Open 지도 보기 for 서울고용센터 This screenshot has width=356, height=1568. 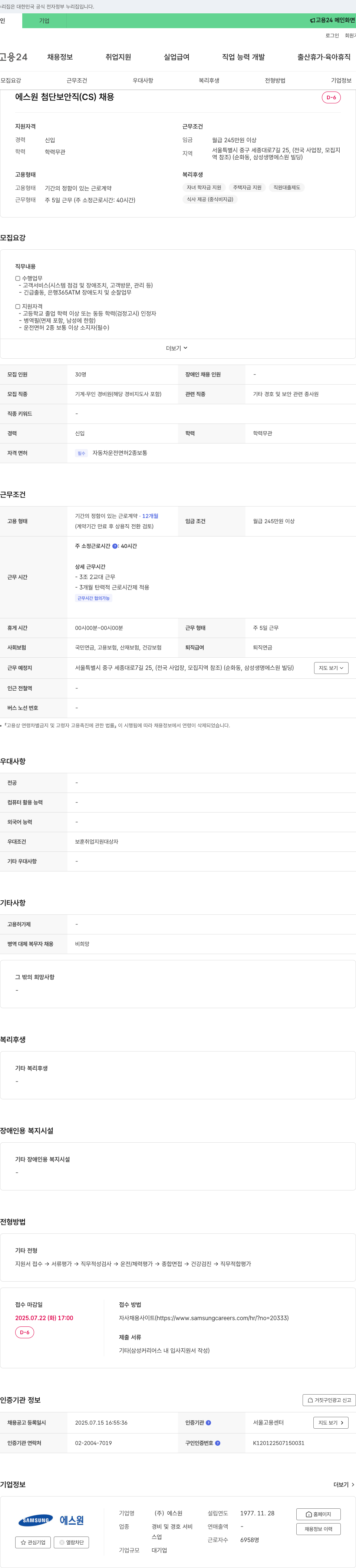(x=331, y=1422)
